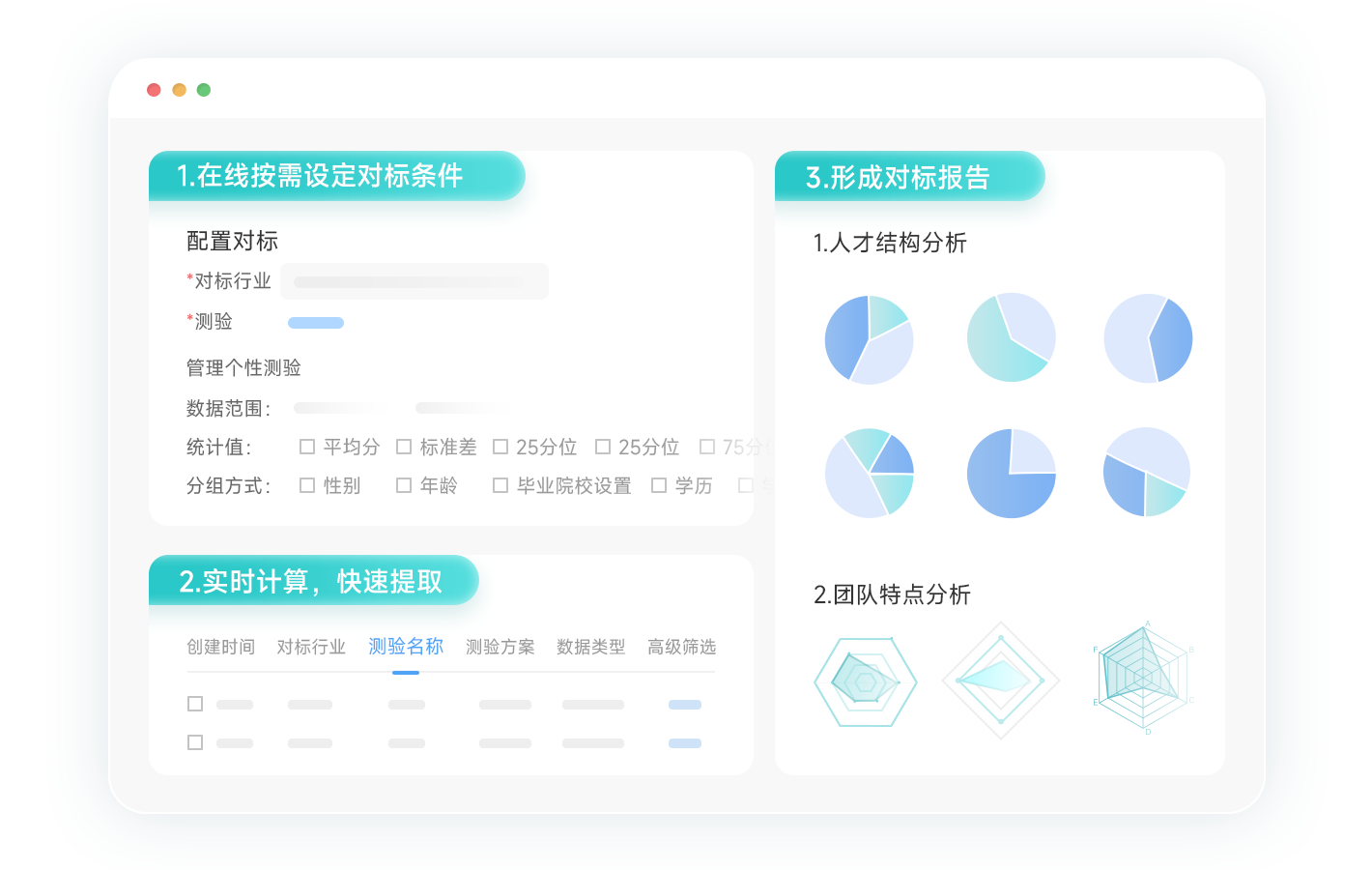Switch to the 高级筛选 tab
The image size is (1372, 870).
point(681,647)
